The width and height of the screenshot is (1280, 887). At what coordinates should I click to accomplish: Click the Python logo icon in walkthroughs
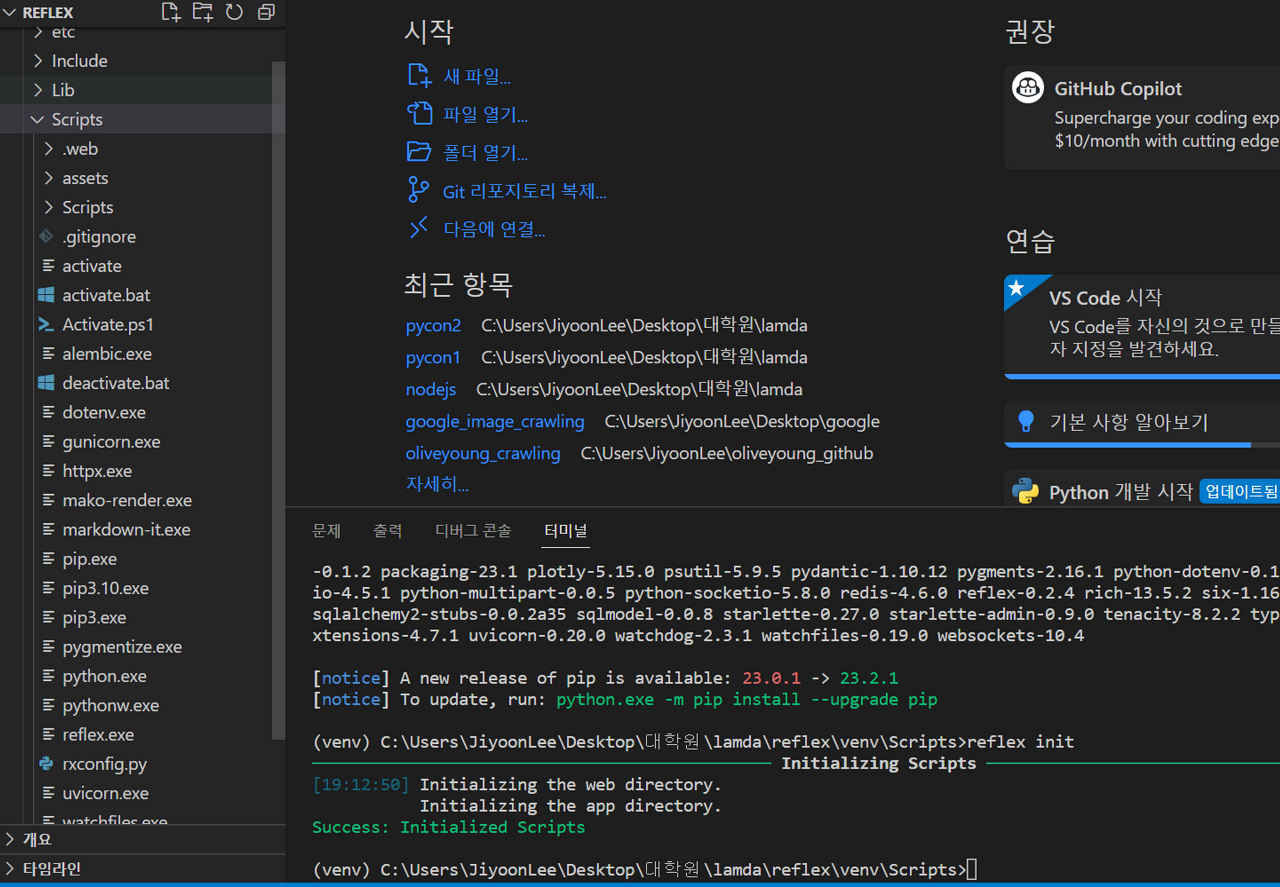pos(1025,491)
